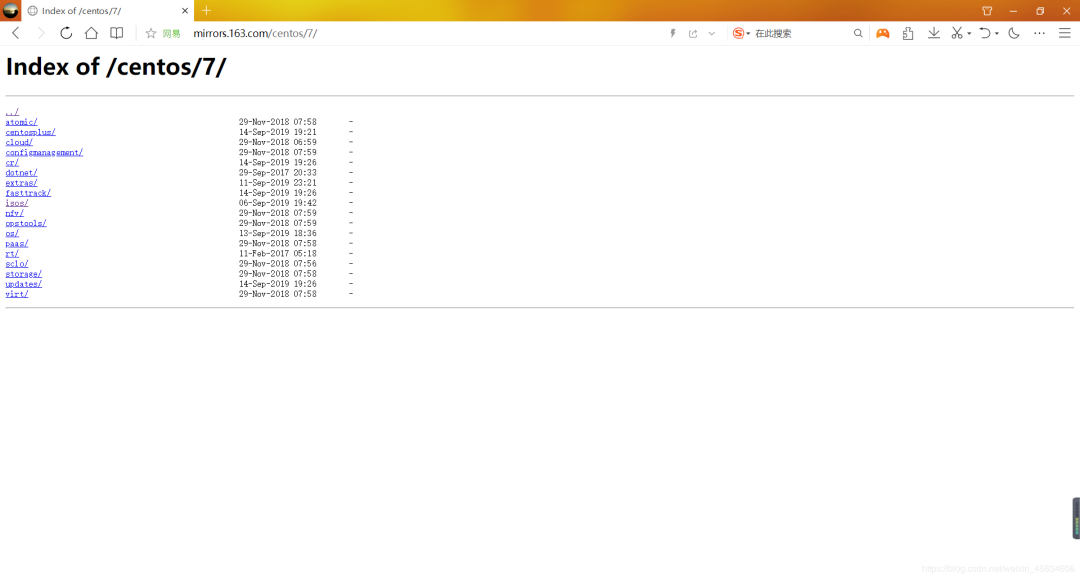
Task: Open the os/ directory
Action: pyautogui.click(x=12, y=233)
